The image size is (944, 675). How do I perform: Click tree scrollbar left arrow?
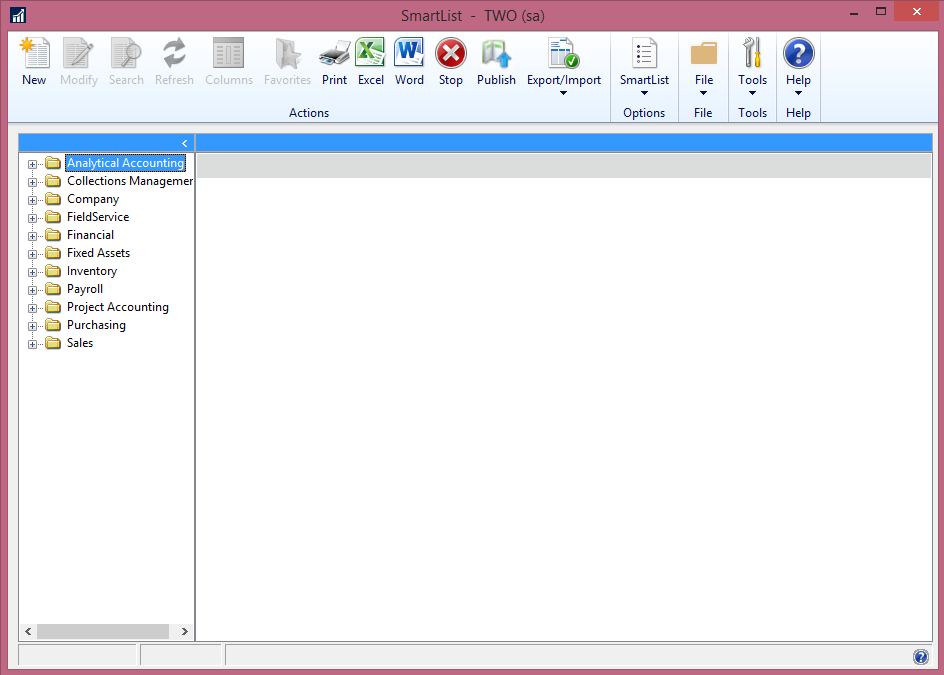coord(28,631)
